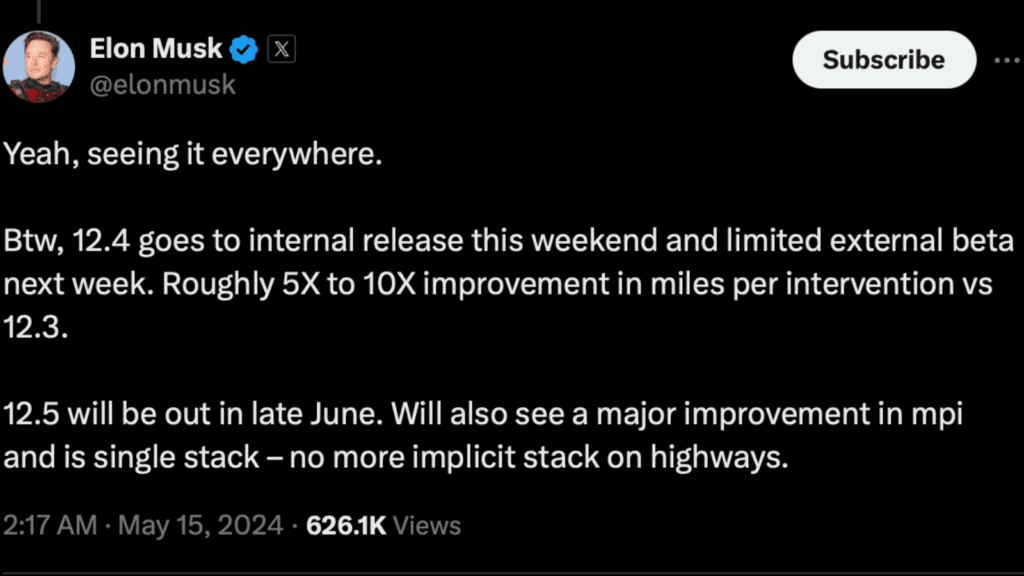Click the blue verified checkmark badge
Viewport: 1024px width, 576px height.
(246, 48)
